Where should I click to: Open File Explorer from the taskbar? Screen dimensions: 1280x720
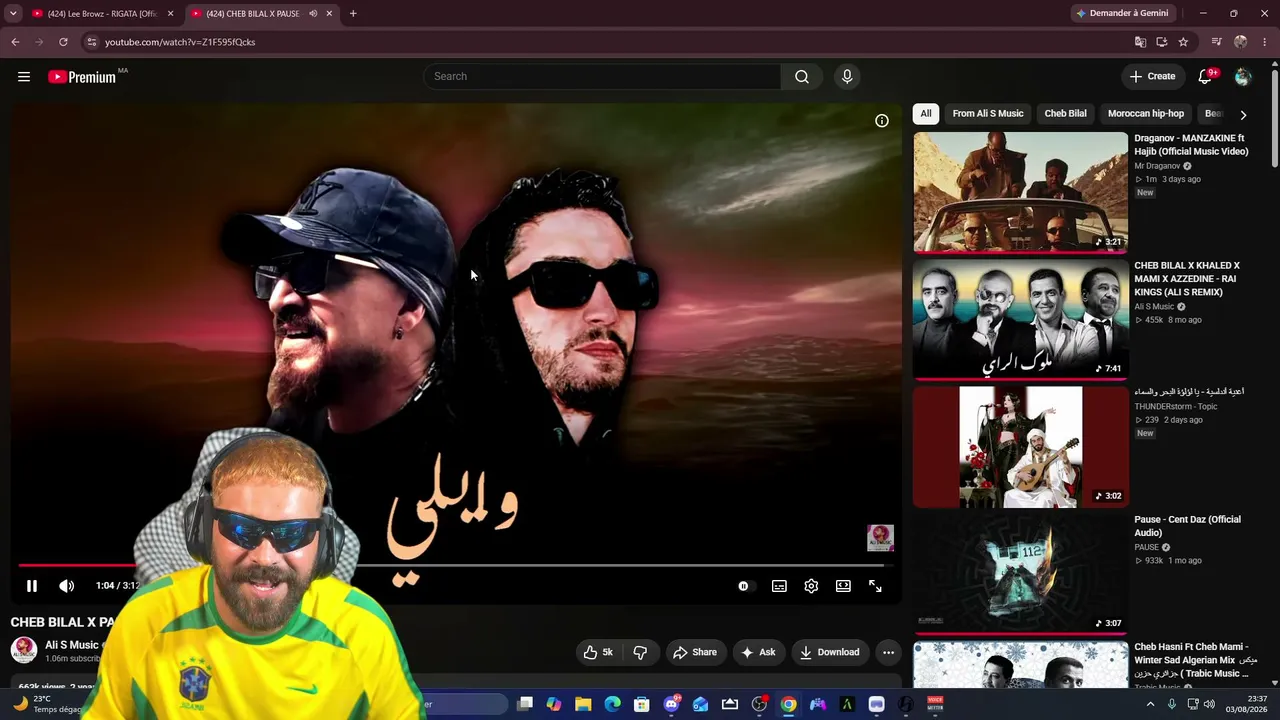click(583, 704)
